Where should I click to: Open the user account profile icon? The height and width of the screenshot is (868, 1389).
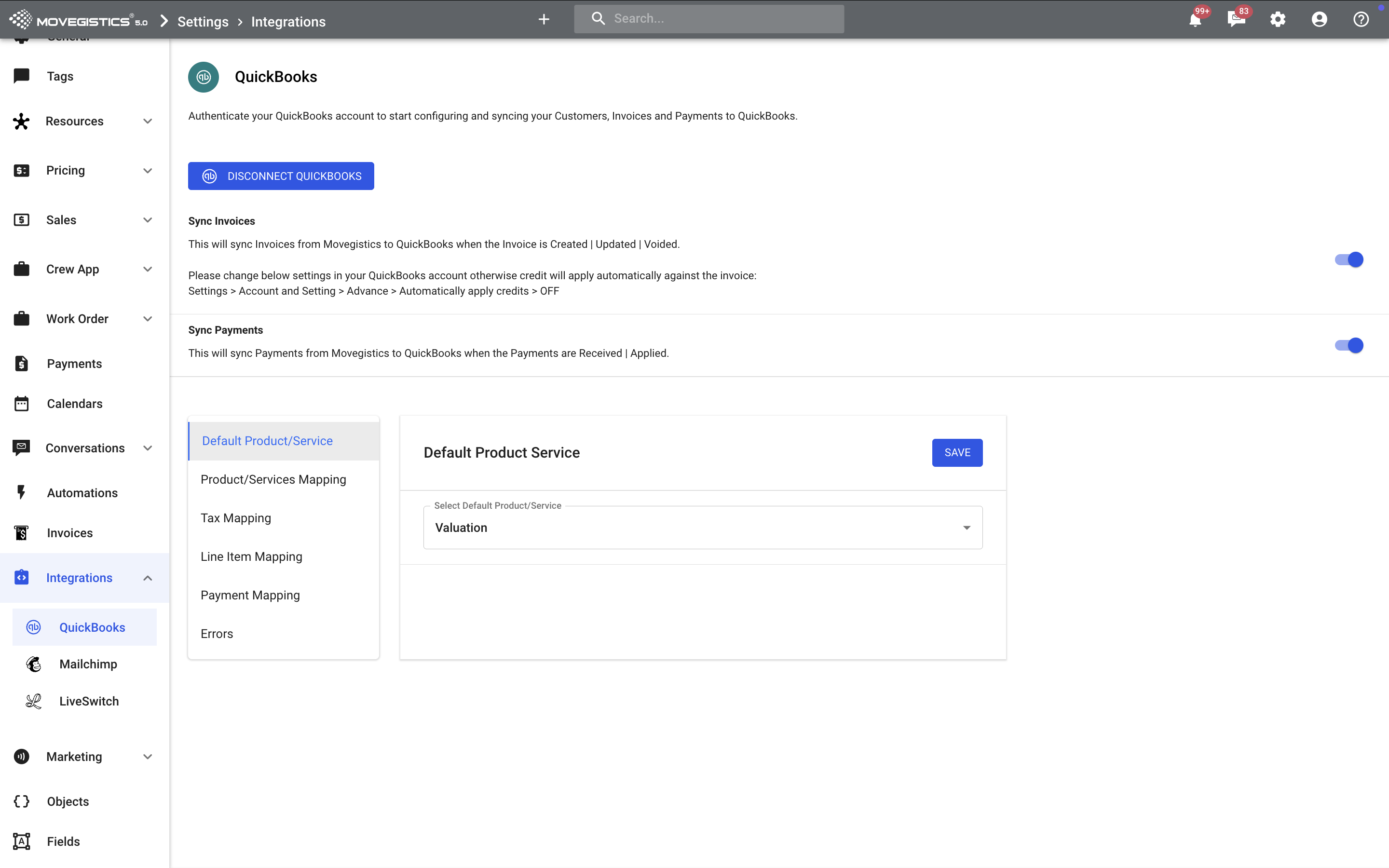1319,19
